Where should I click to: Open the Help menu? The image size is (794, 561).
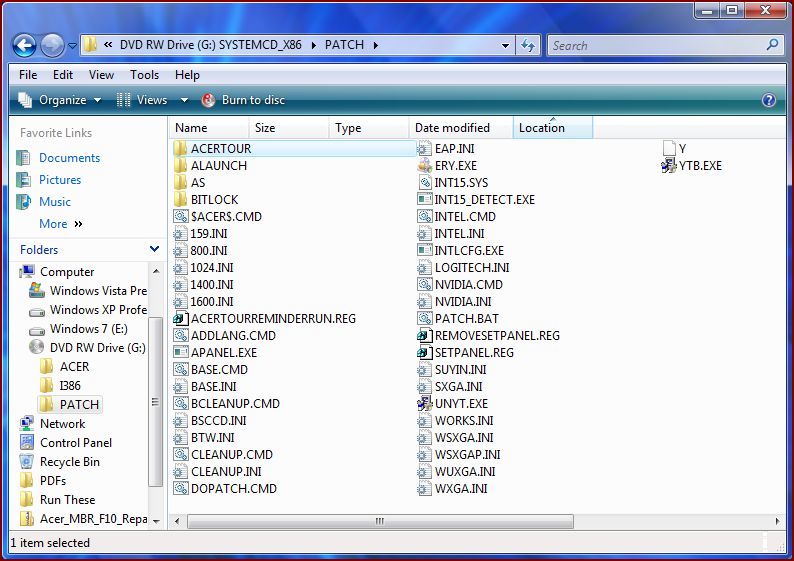[187, 75]
